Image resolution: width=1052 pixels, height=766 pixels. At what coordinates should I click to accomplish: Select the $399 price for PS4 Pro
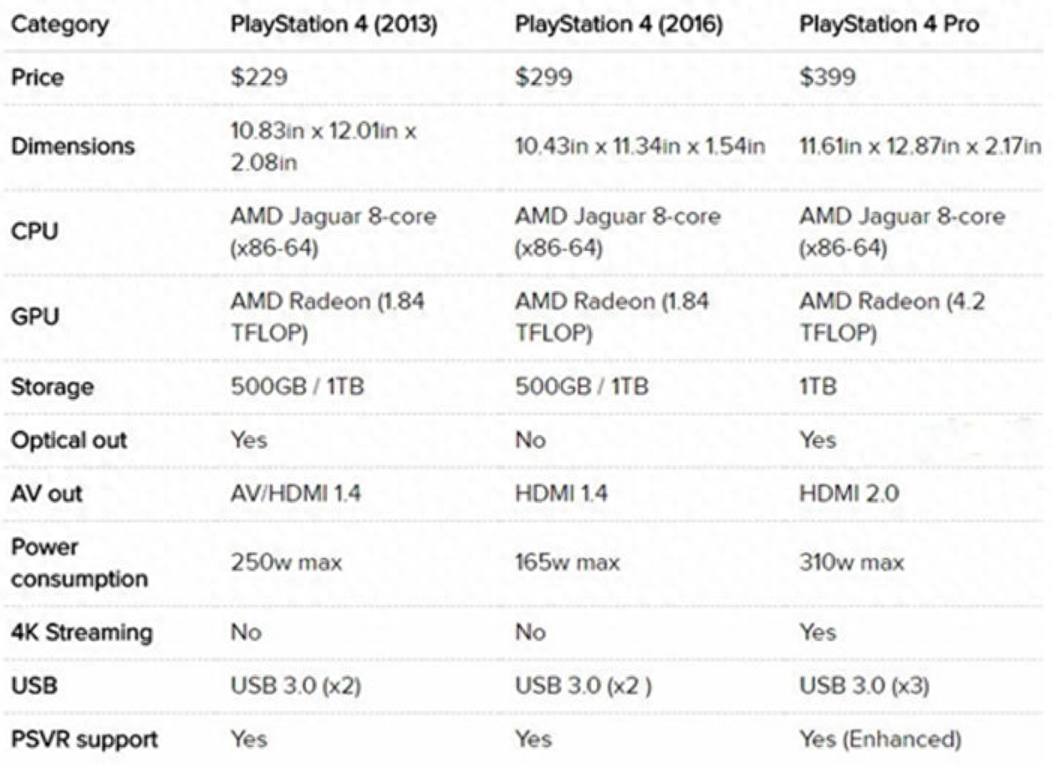827,77
